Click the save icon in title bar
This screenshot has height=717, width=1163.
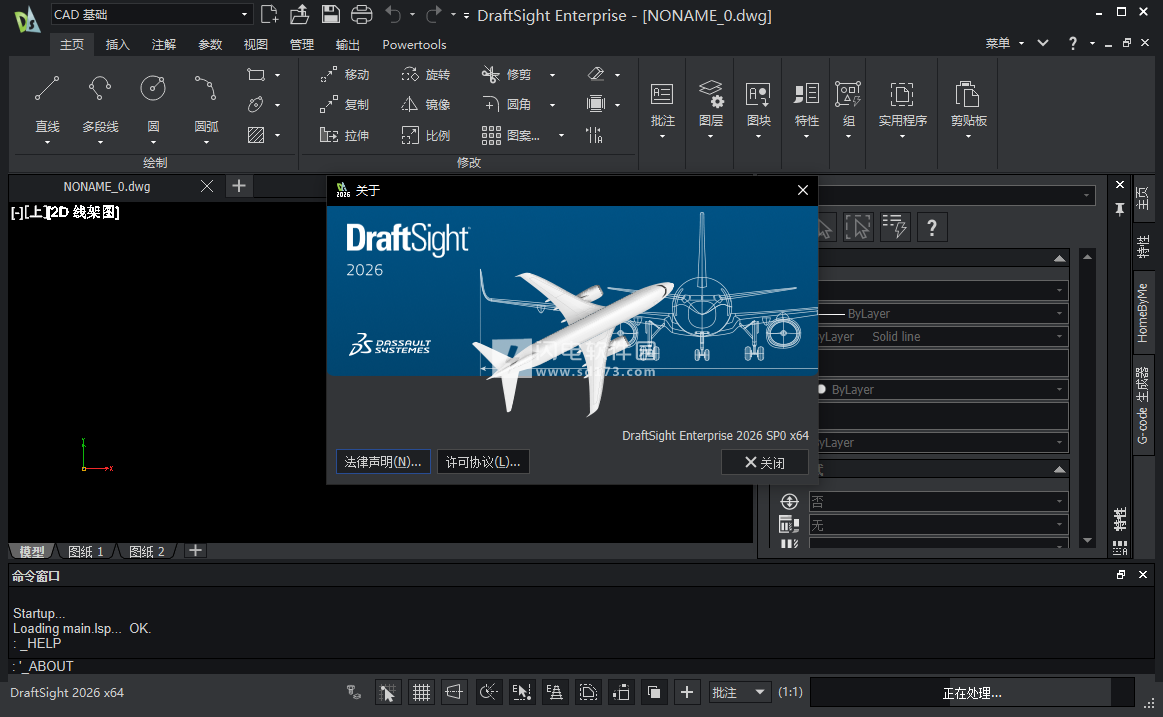pyautogui.click(x=330, y=14)
